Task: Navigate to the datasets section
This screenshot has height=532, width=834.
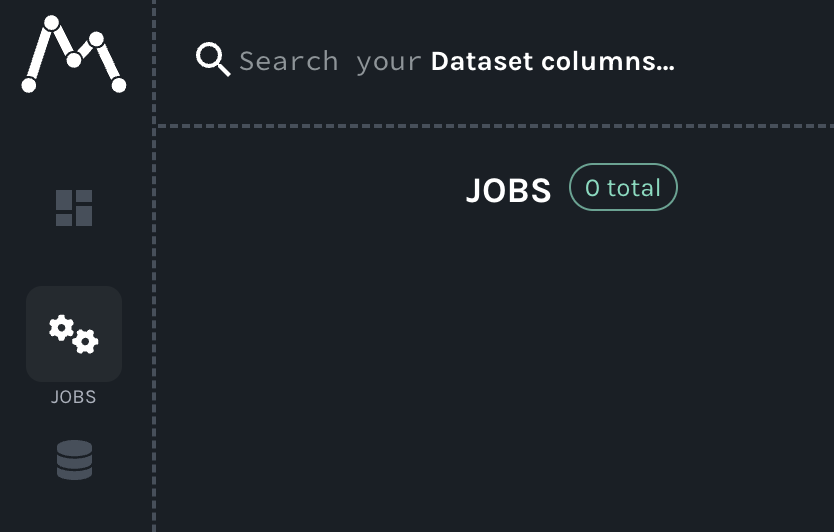Action: click(74, 460)
